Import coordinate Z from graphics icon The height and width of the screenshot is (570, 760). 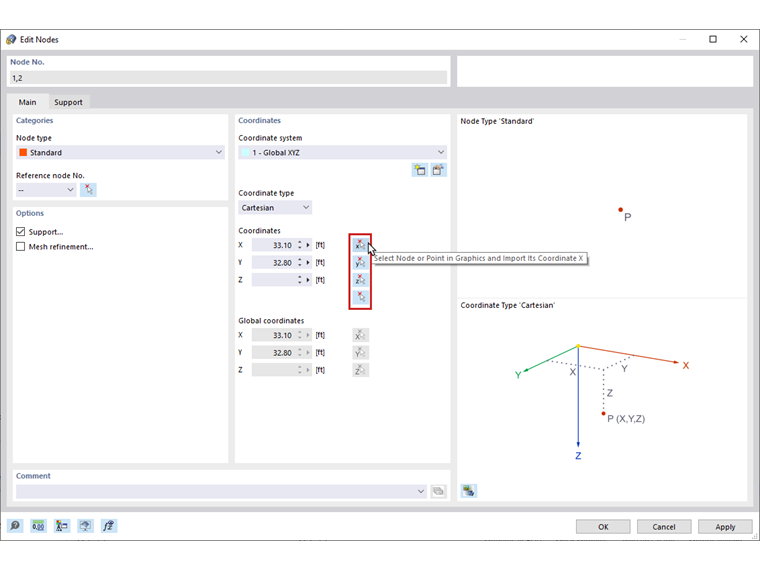(x=360, y=280)
